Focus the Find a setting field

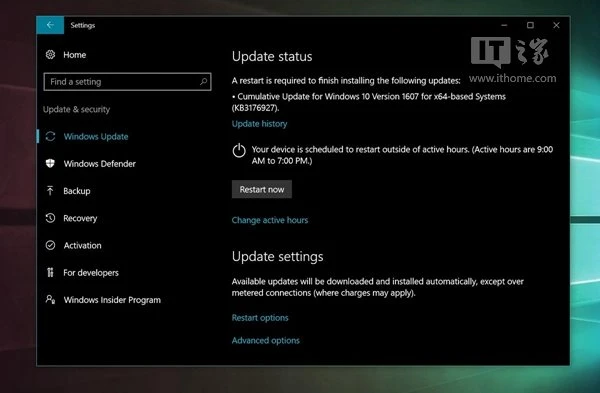127,82
